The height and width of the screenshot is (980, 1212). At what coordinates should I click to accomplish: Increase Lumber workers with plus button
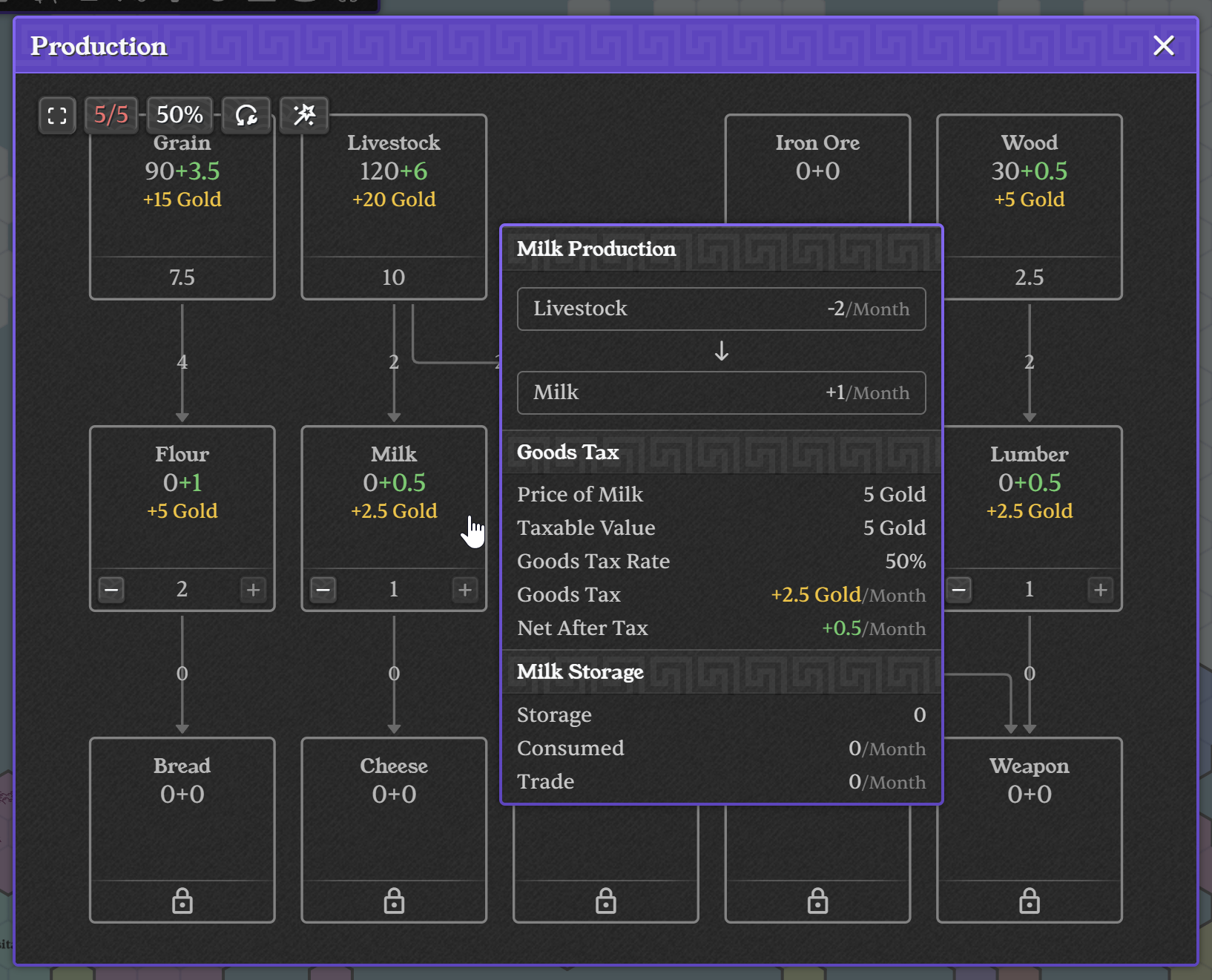click(1101, 590)
